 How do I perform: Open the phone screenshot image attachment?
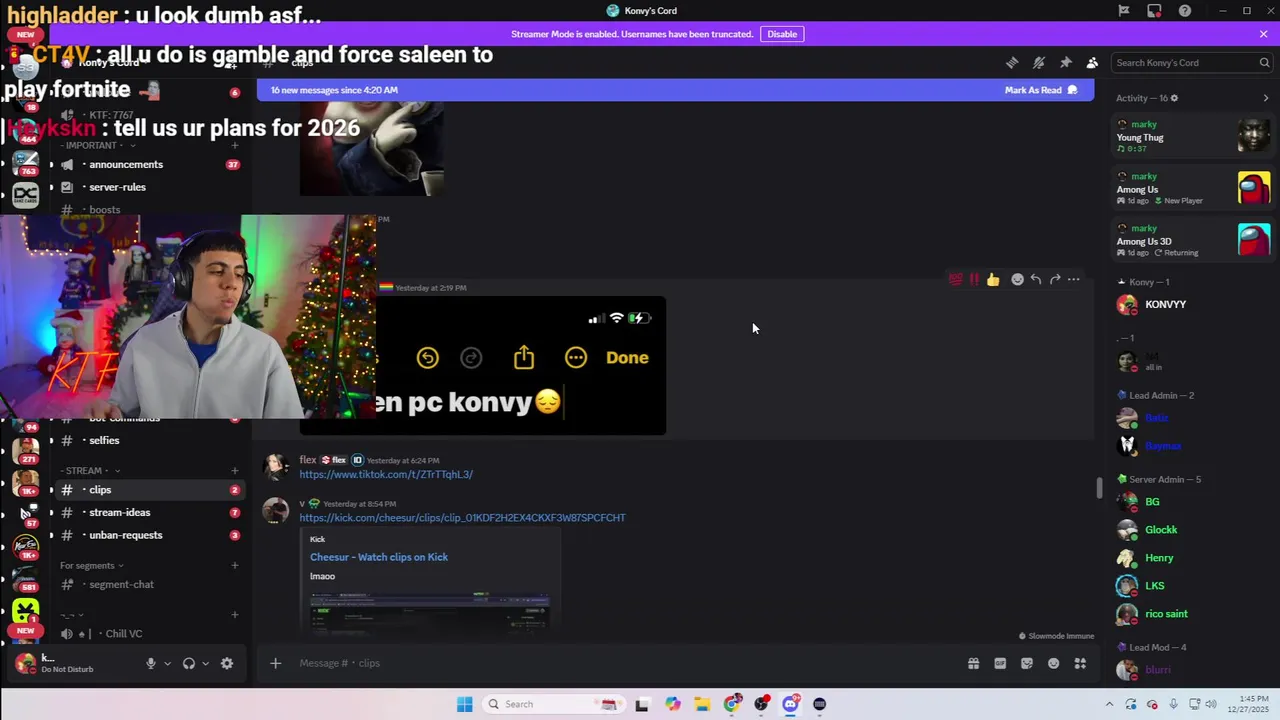(482, 365)
